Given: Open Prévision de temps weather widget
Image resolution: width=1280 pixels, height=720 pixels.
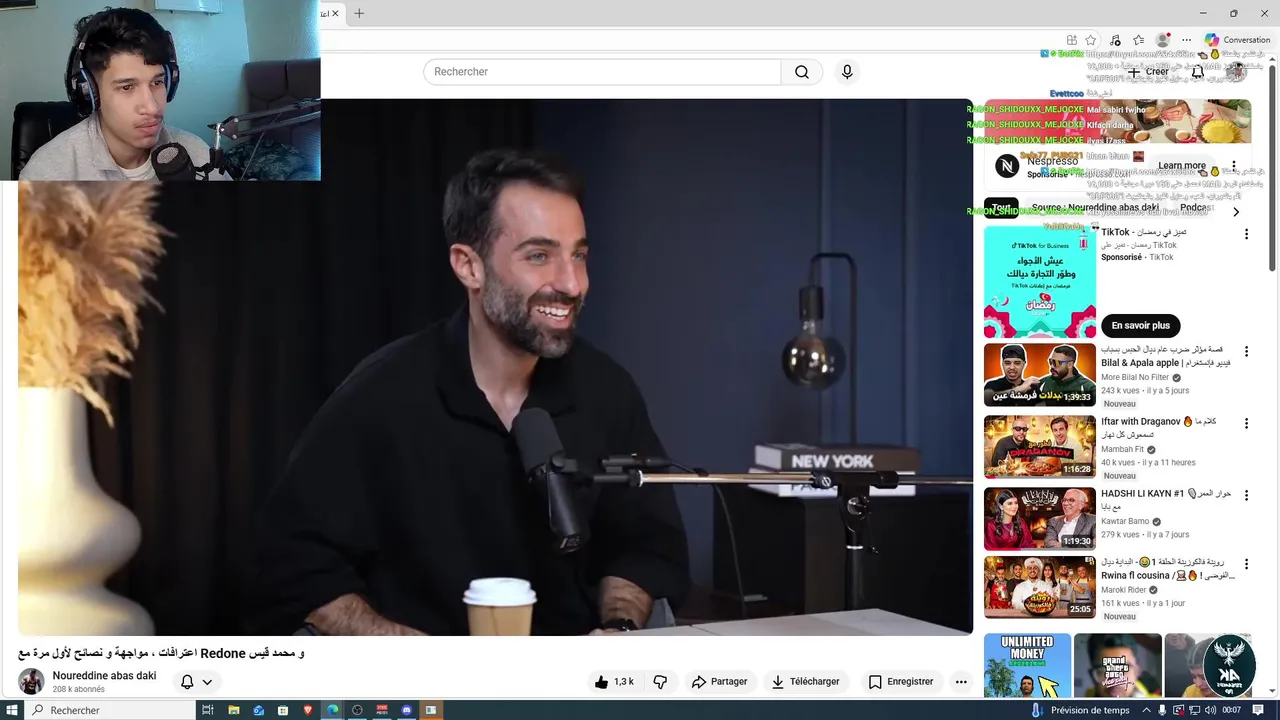Looking at the screenshot, I should point(1079,710).
